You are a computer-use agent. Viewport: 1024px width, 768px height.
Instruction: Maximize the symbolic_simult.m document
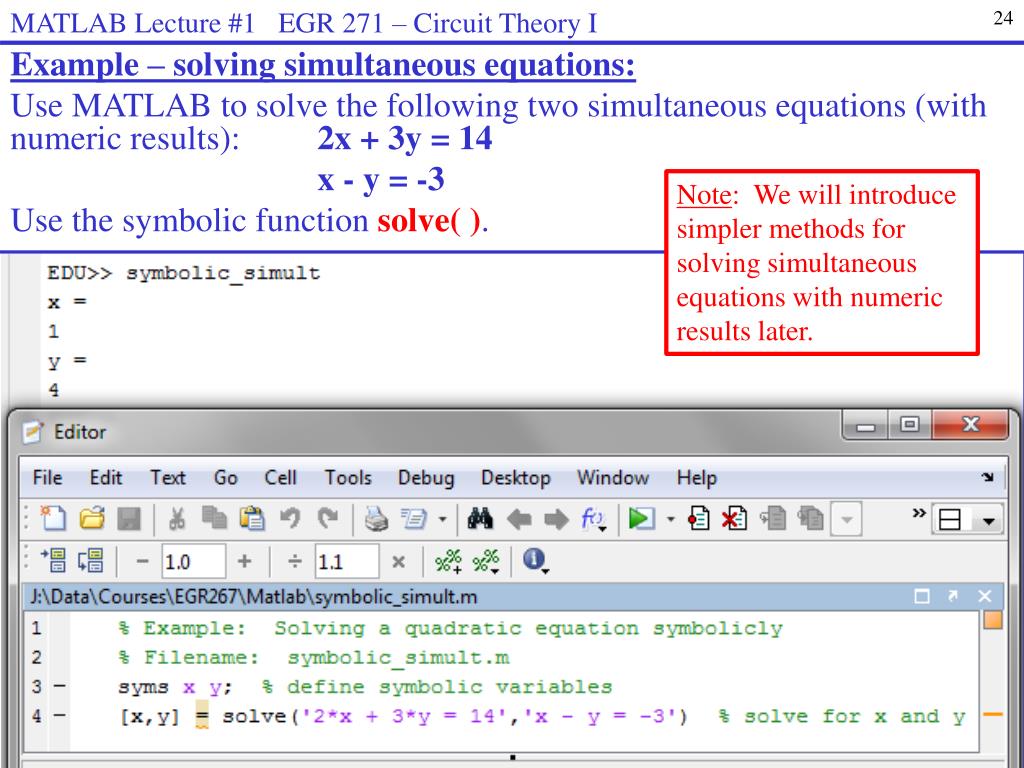(x=921, y=596)
